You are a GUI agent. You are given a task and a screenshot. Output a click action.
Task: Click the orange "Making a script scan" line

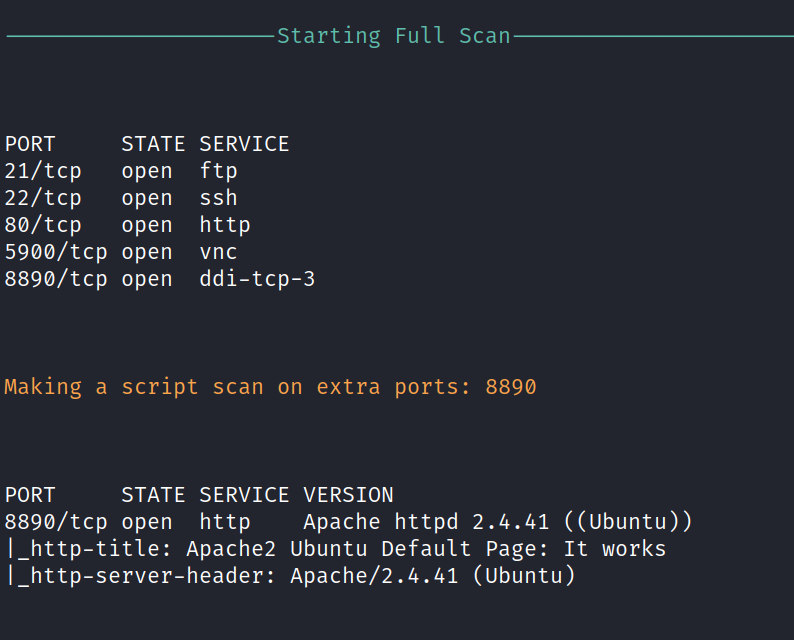coord(270,387)
